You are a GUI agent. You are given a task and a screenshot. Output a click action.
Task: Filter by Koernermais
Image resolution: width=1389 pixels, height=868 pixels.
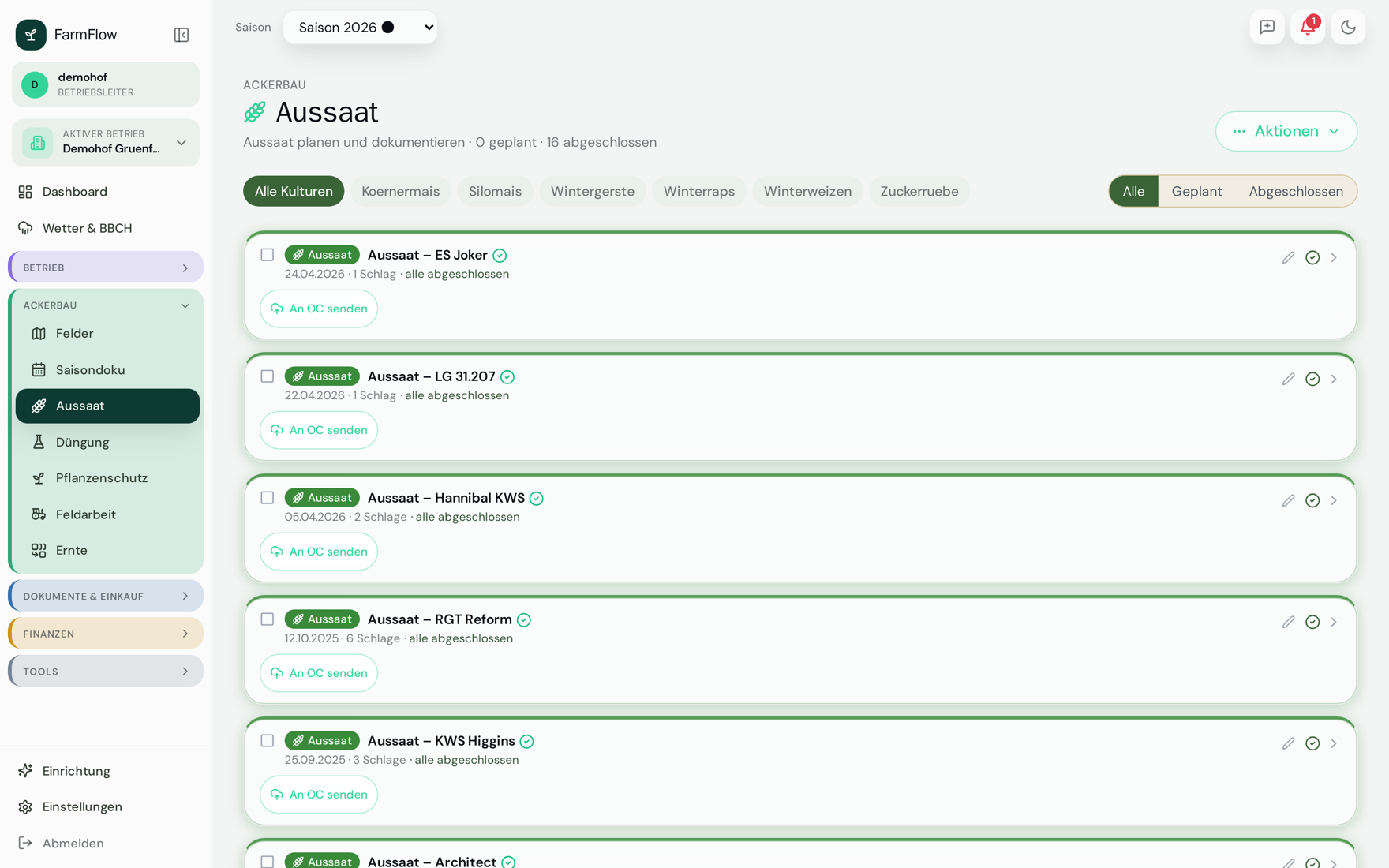401,192
